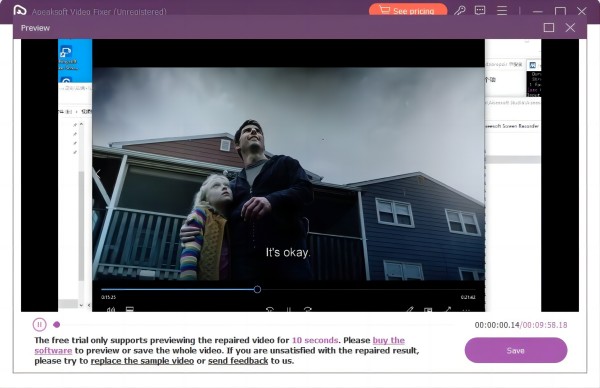Screen dimensions: 600x388
Task: Click the 'It's okay.' subtitle text
Action: [288, 252]
